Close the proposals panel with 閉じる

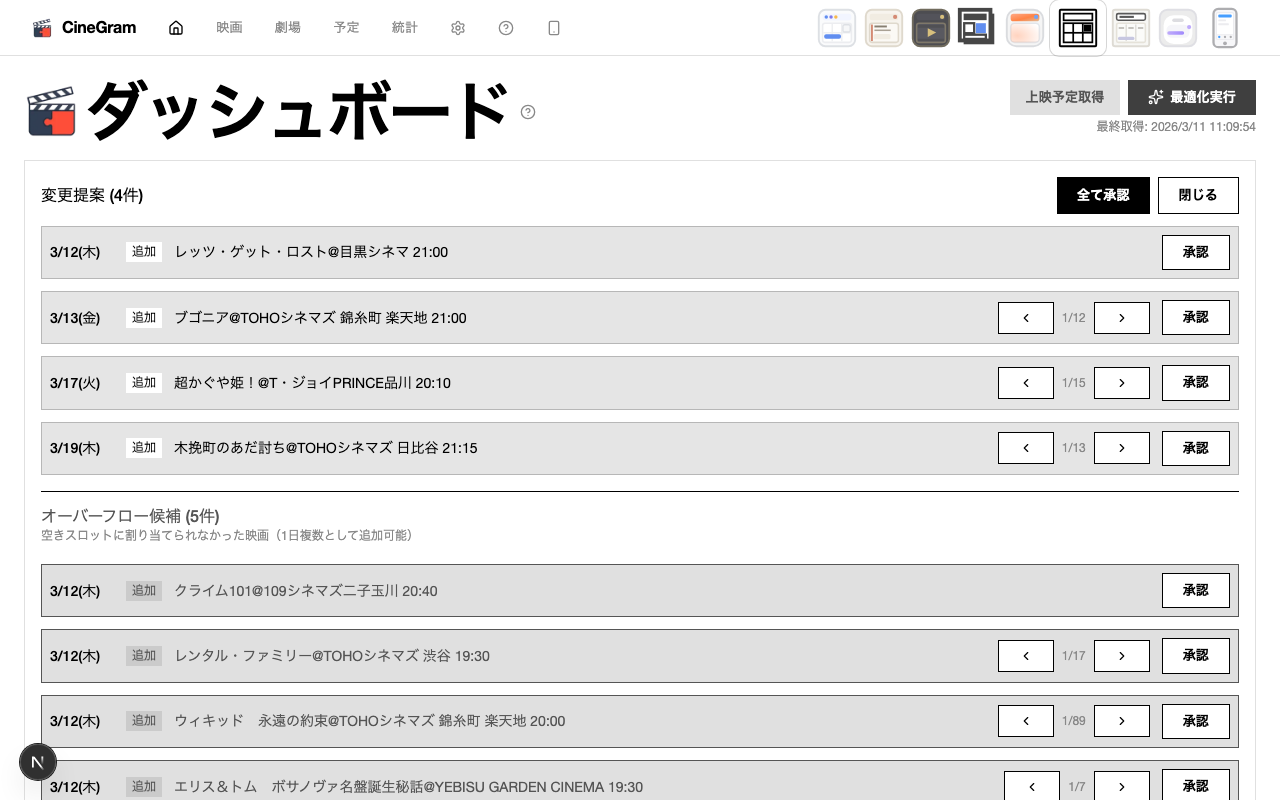pos(1197,195)
